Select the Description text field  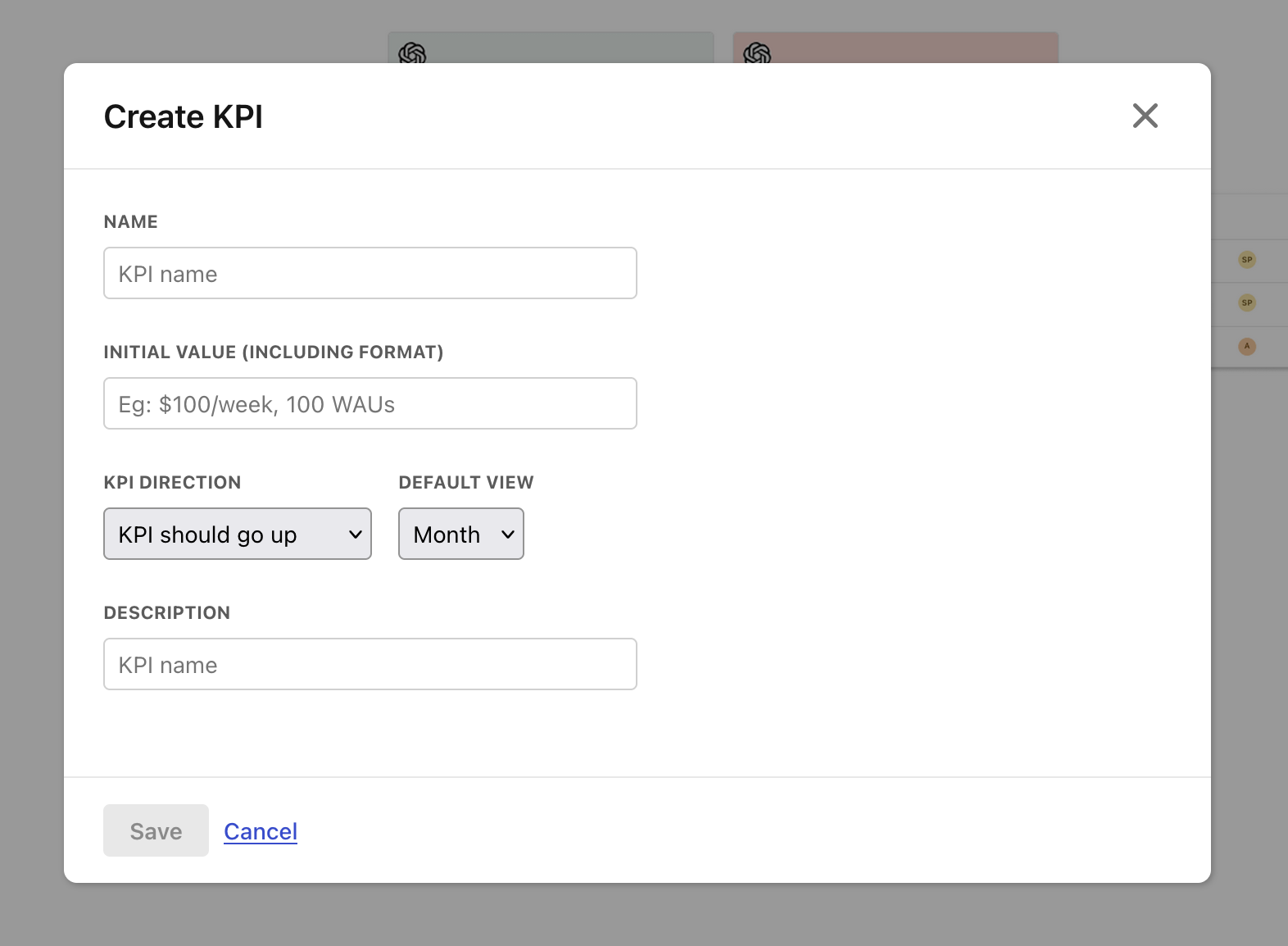tap(370, 664)
